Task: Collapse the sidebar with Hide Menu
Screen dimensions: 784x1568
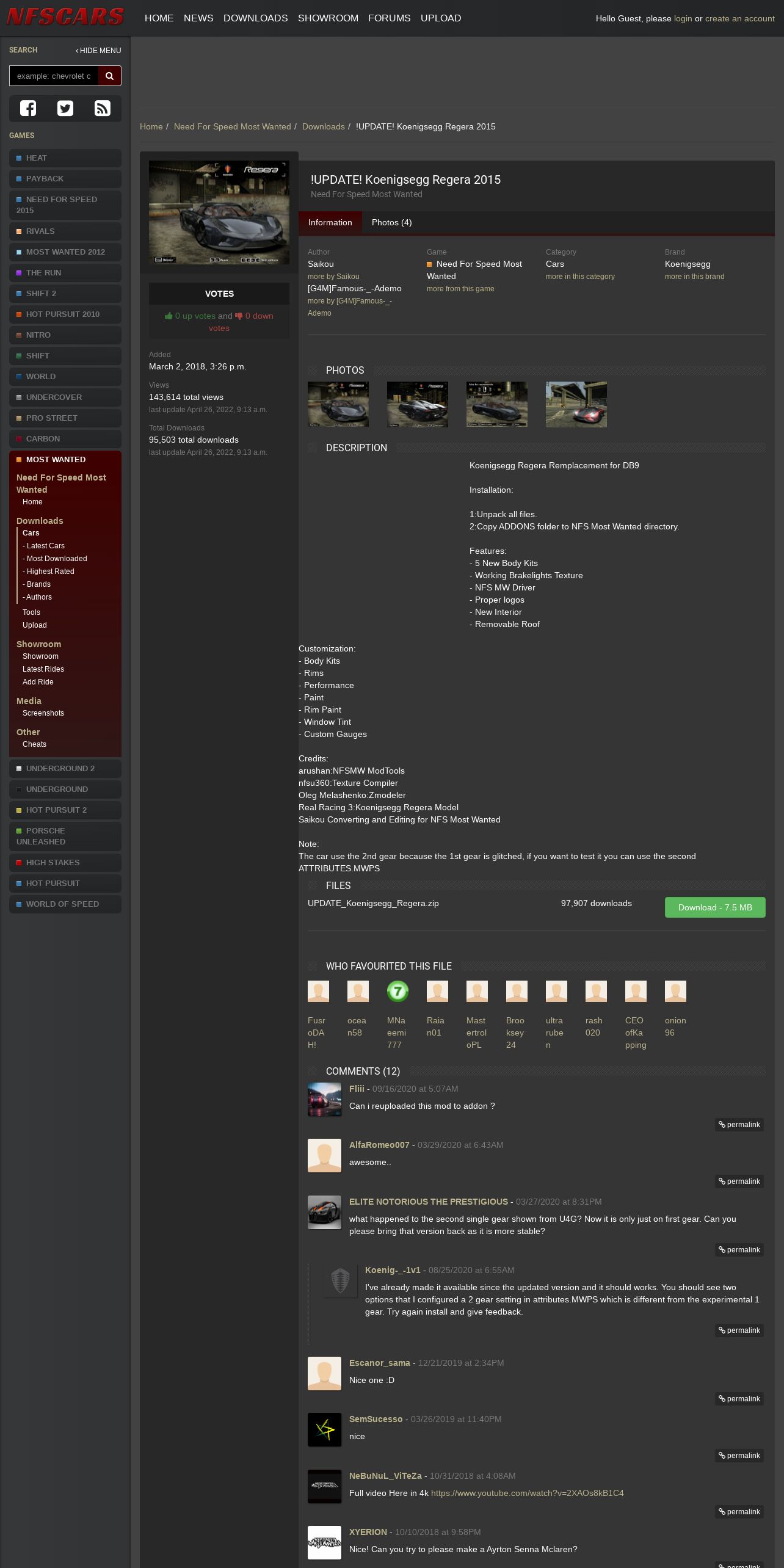Action: (x=98, y=51)
